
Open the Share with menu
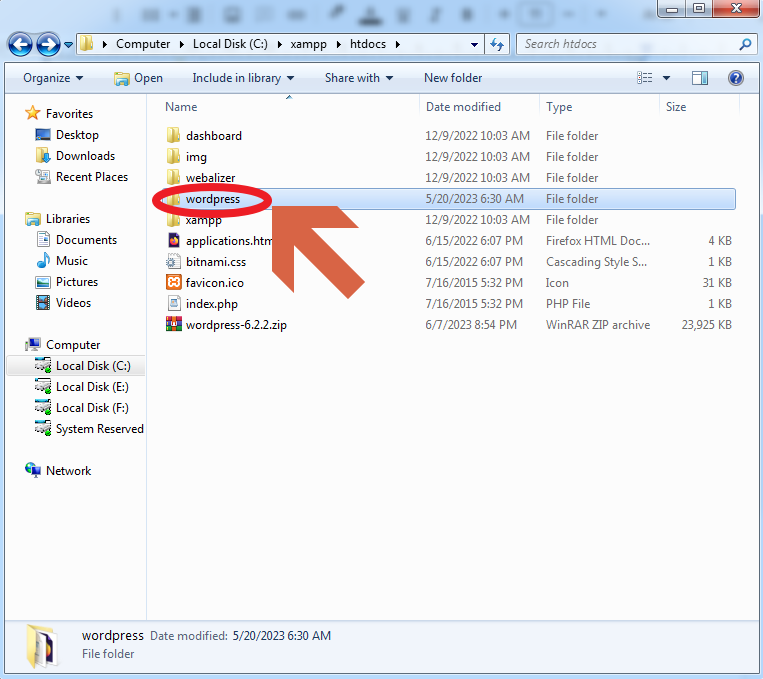click(359, 78)
